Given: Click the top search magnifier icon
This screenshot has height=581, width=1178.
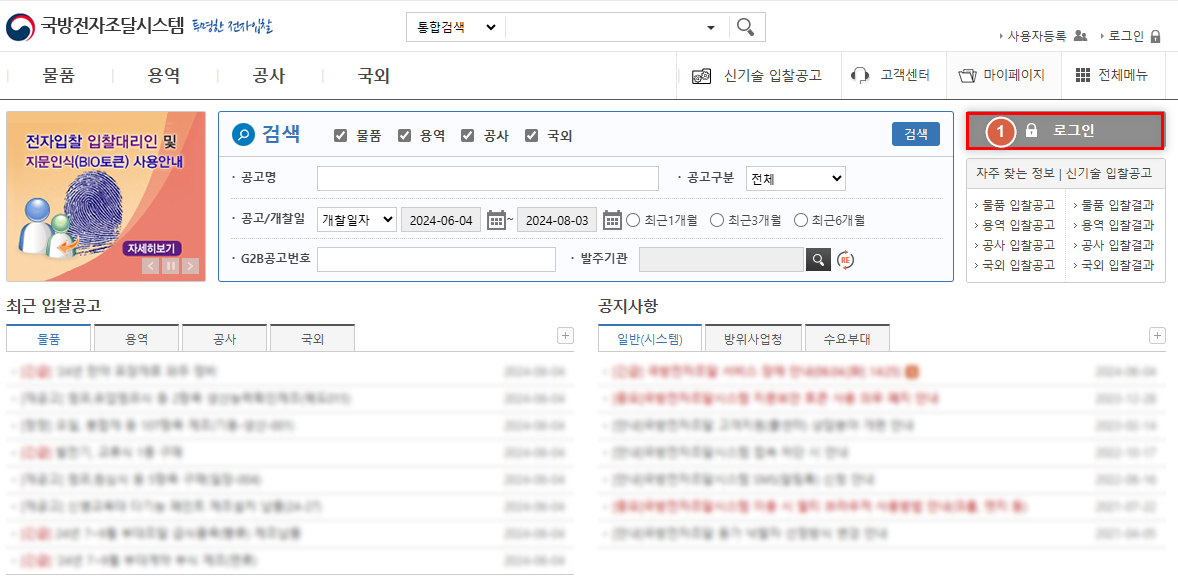Looking at the screenshot, I should [745, 27].
